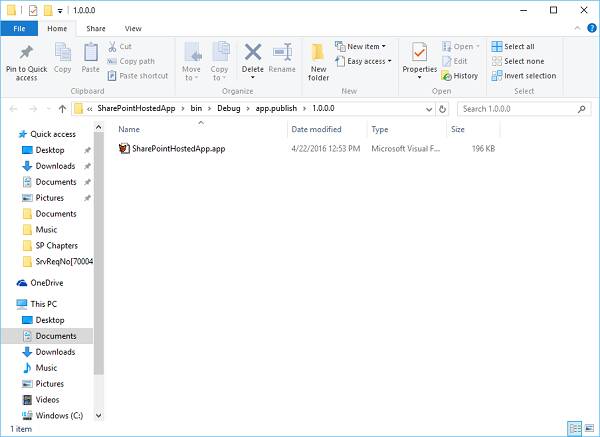Switch to Large icons view in status bar
The height and width of the screenshot is (437, 600).
tap(589, 429)
